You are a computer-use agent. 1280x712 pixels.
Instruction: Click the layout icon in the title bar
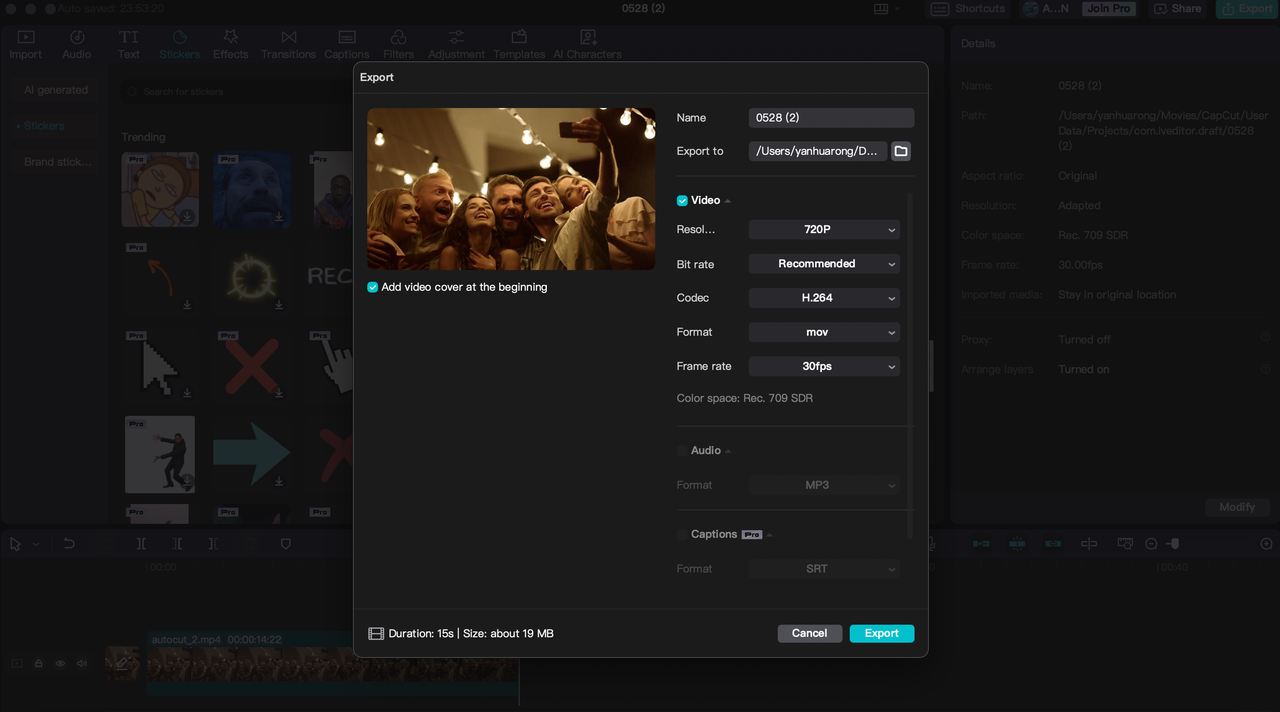881,9
